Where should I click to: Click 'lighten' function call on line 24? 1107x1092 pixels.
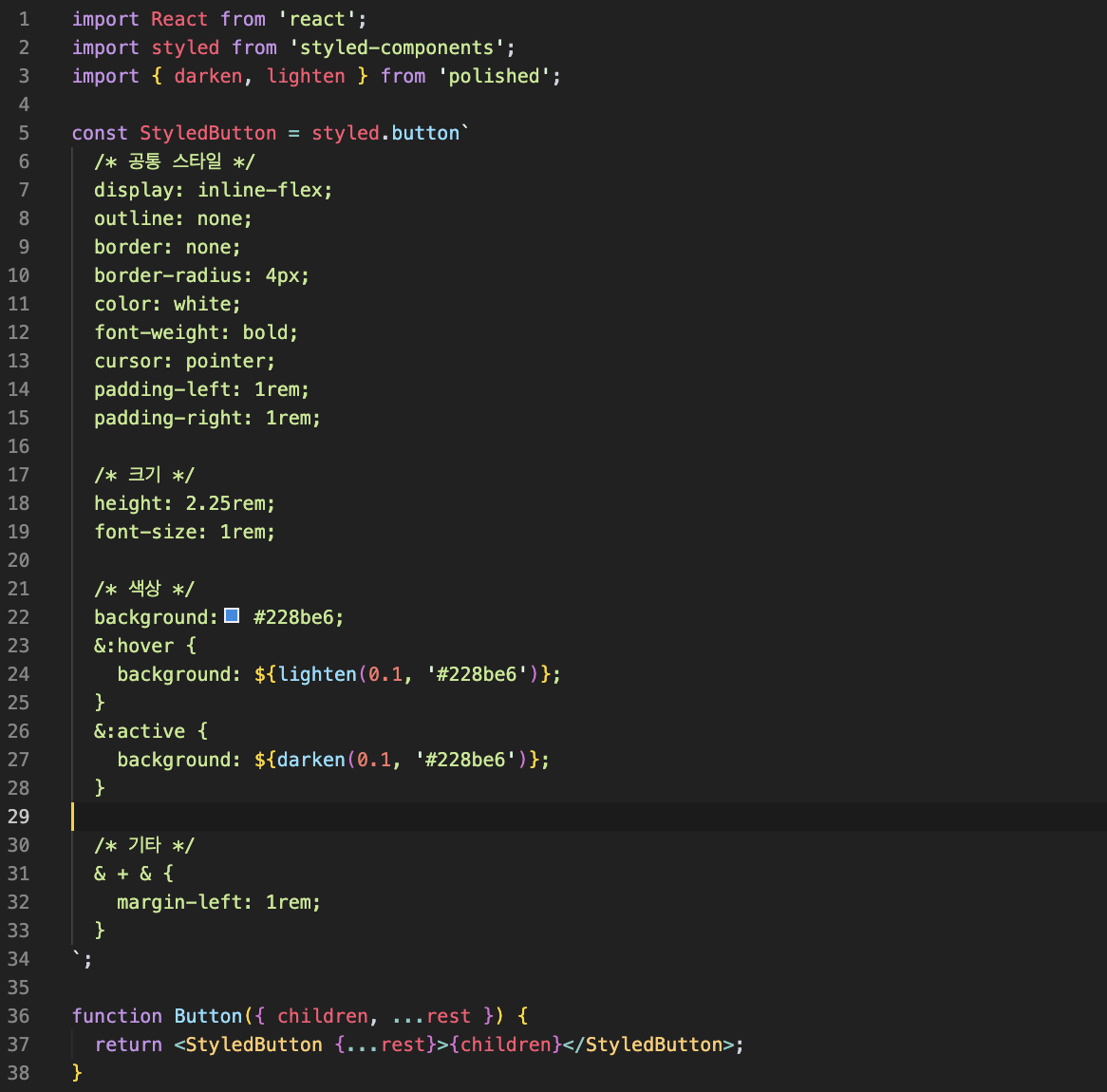tap(317, 674)
